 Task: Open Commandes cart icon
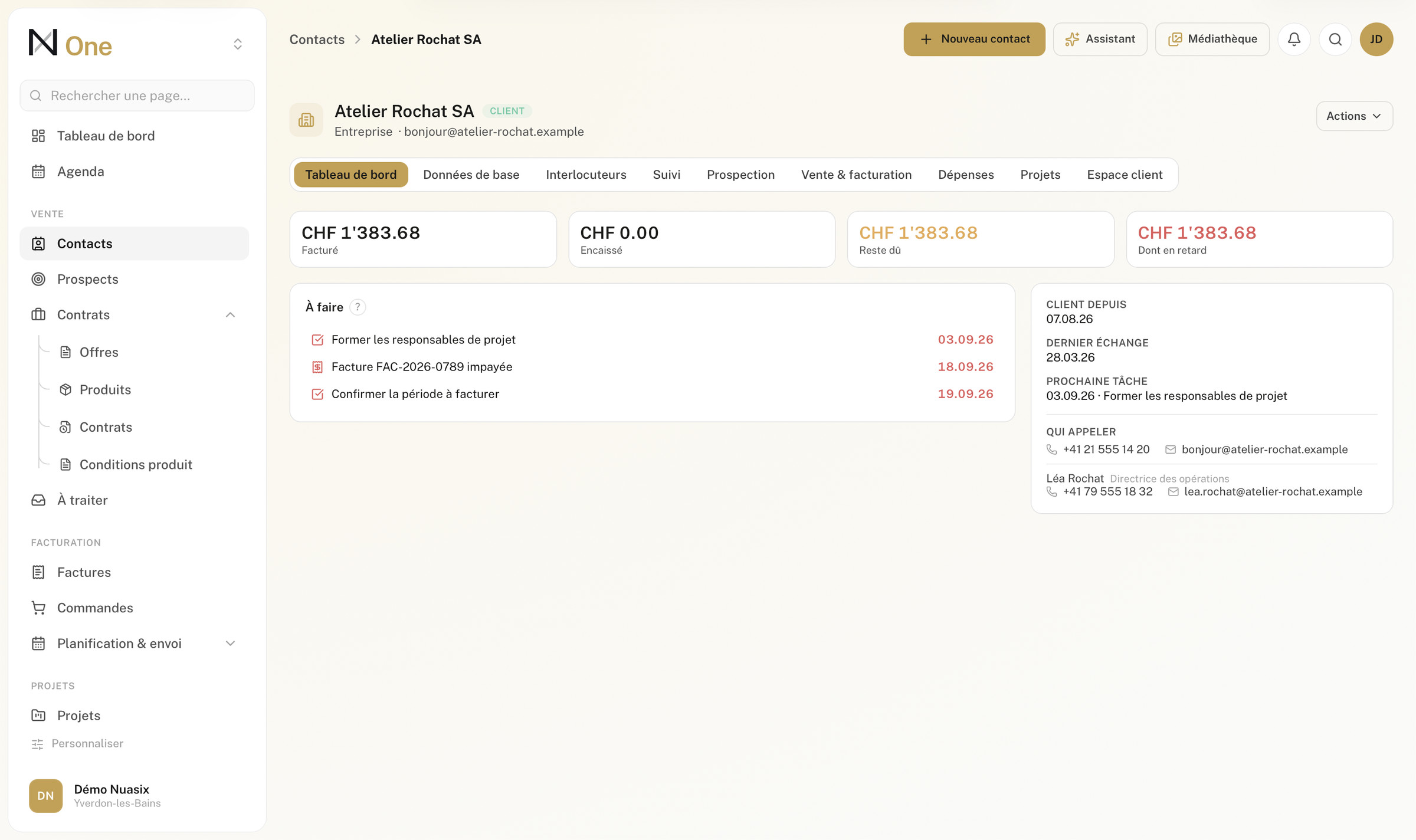[38, 608]
